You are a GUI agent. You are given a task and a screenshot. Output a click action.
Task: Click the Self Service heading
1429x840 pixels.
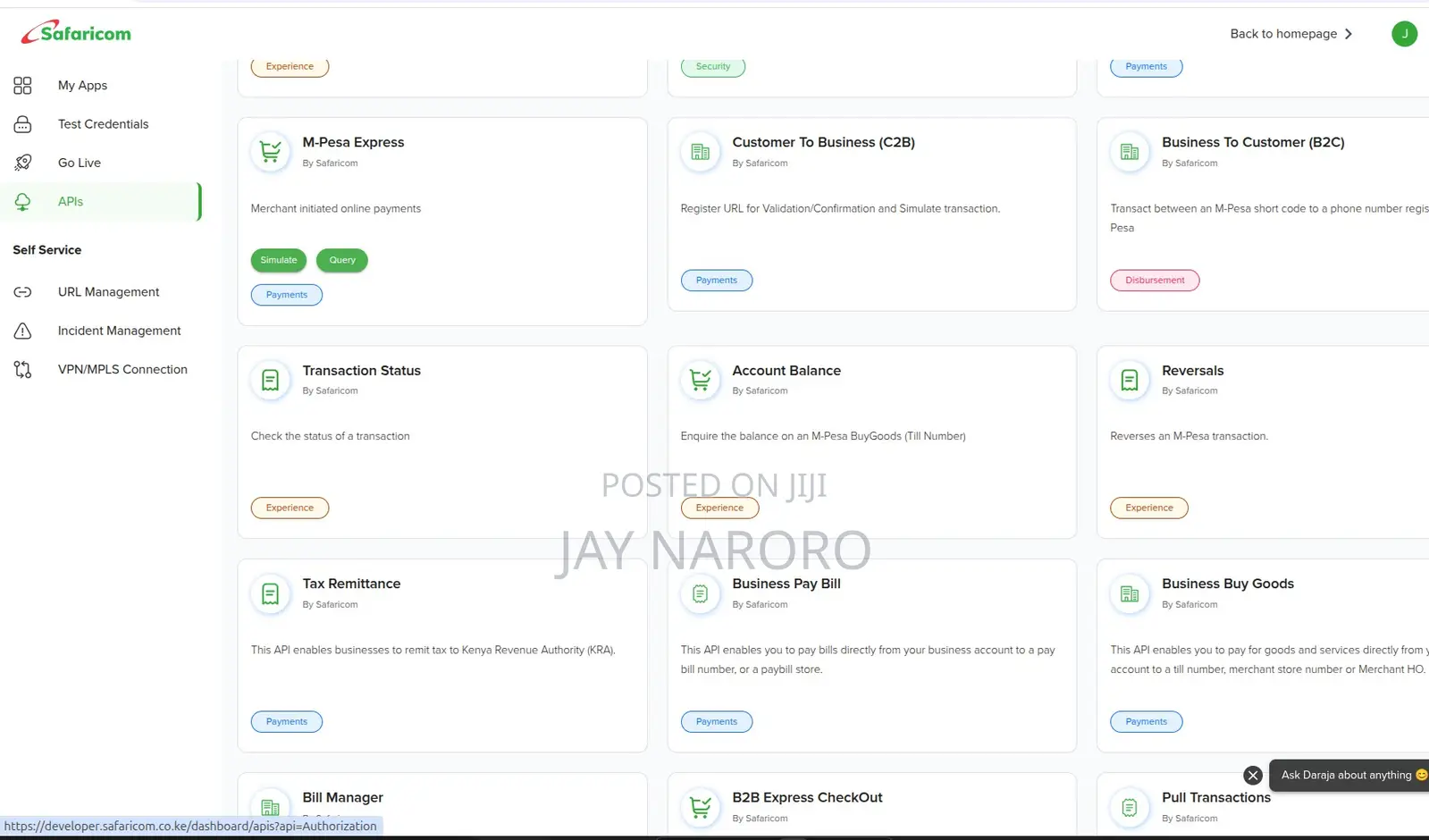pos(46,250)
